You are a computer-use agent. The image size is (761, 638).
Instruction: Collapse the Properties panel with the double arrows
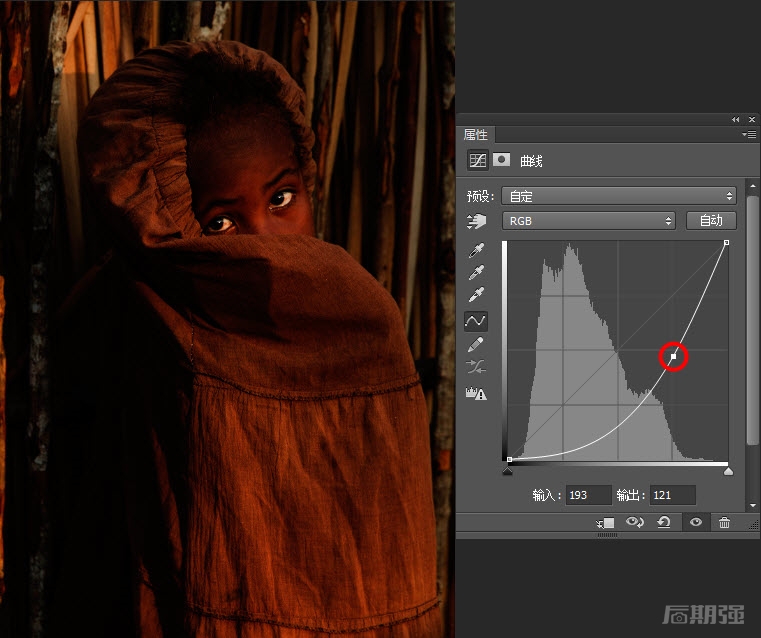point(736,119)
